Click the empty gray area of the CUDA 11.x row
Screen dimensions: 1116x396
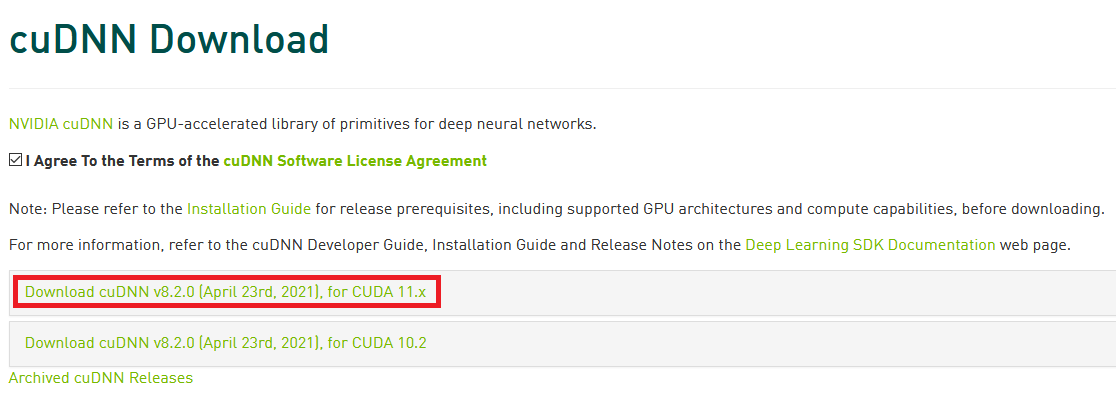[x=776, y=293]
